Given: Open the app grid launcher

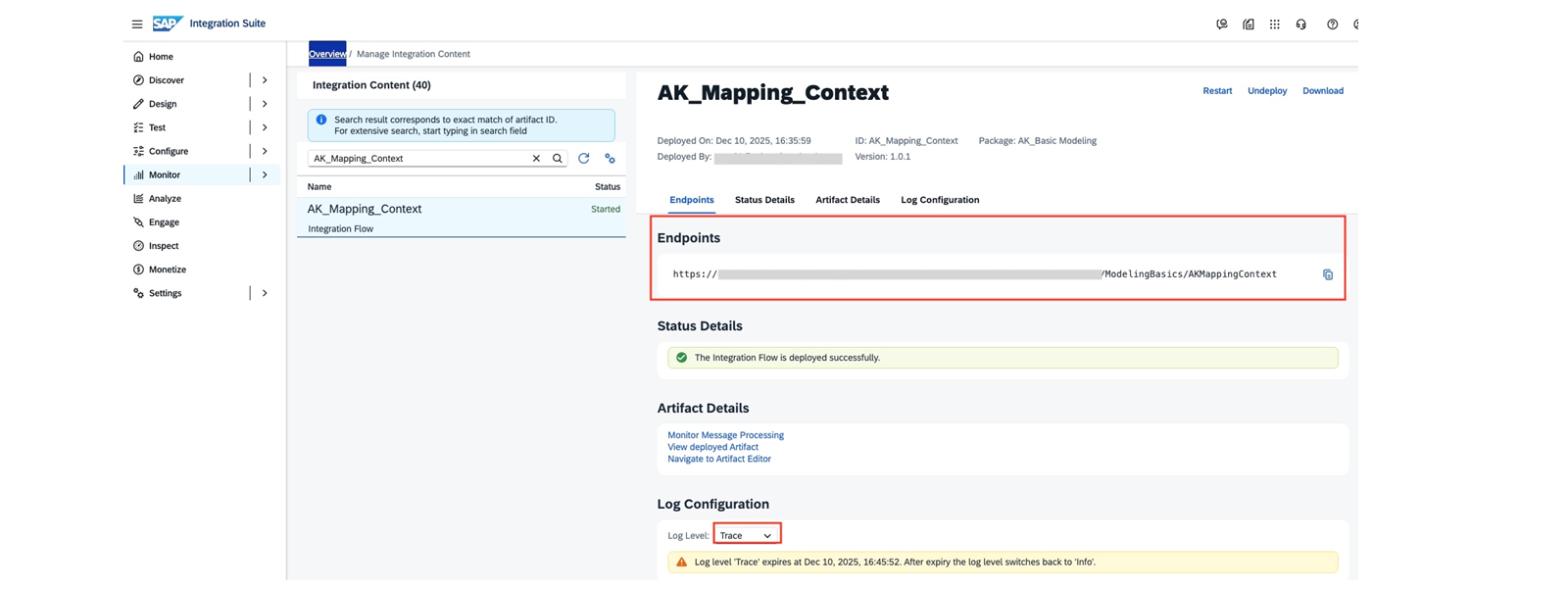Looking at the screenshot, I should [x=1275, y=25].
